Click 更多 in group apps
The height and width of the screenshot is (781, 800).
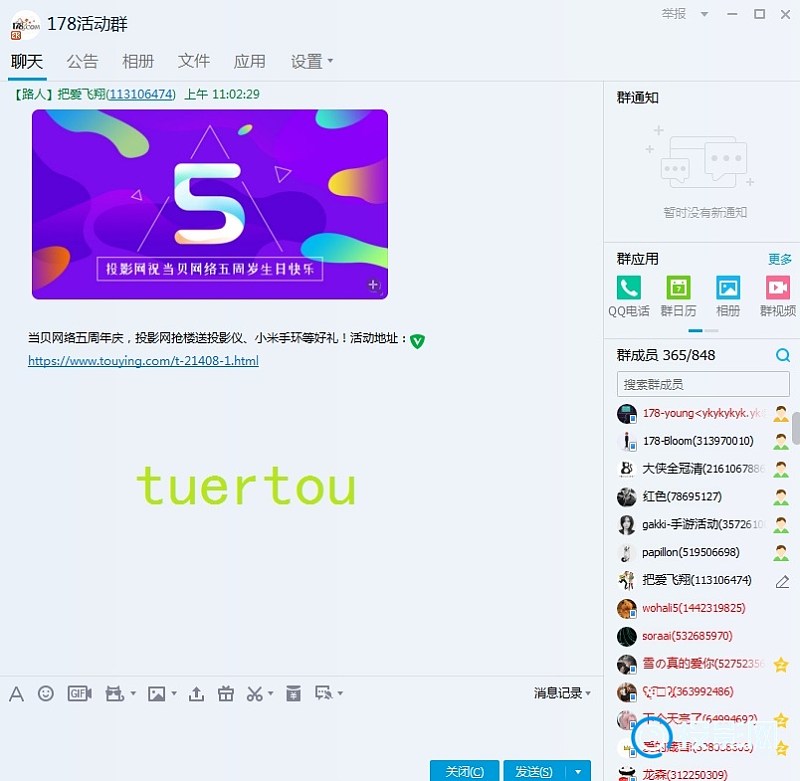pos(780,259)
